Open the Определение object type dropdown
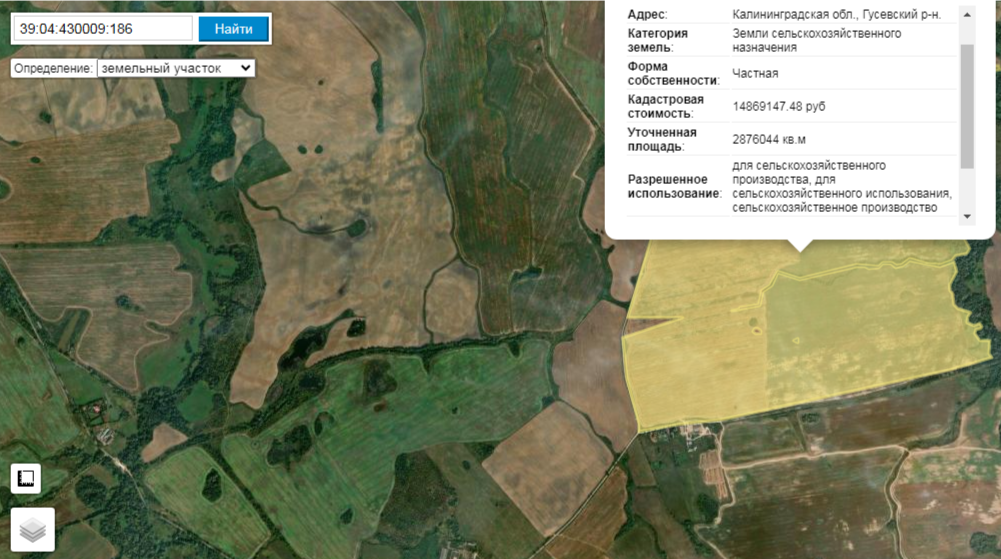 point(175,68)
